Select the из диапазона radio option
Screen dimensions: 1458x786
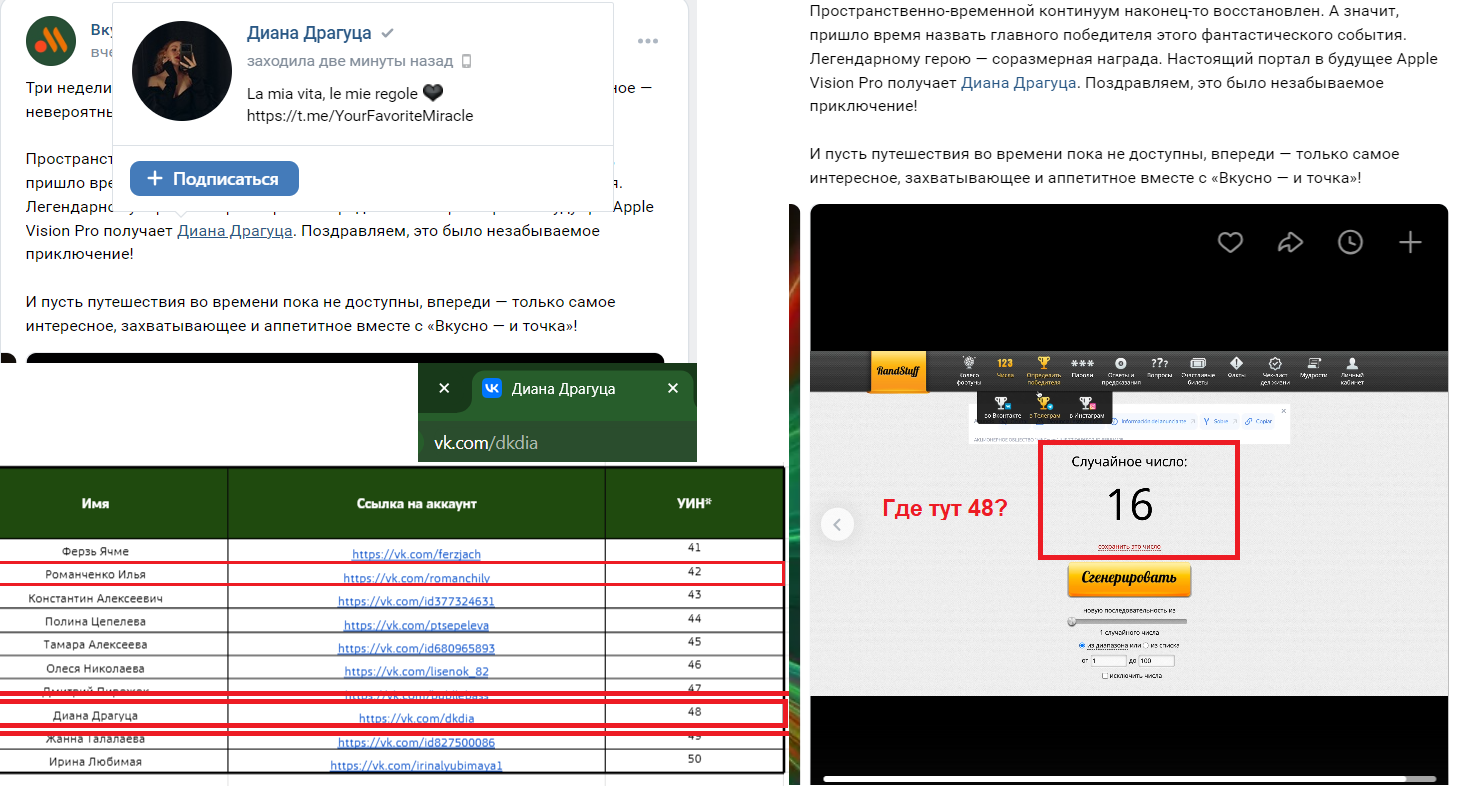click(x=1083, y=646)
